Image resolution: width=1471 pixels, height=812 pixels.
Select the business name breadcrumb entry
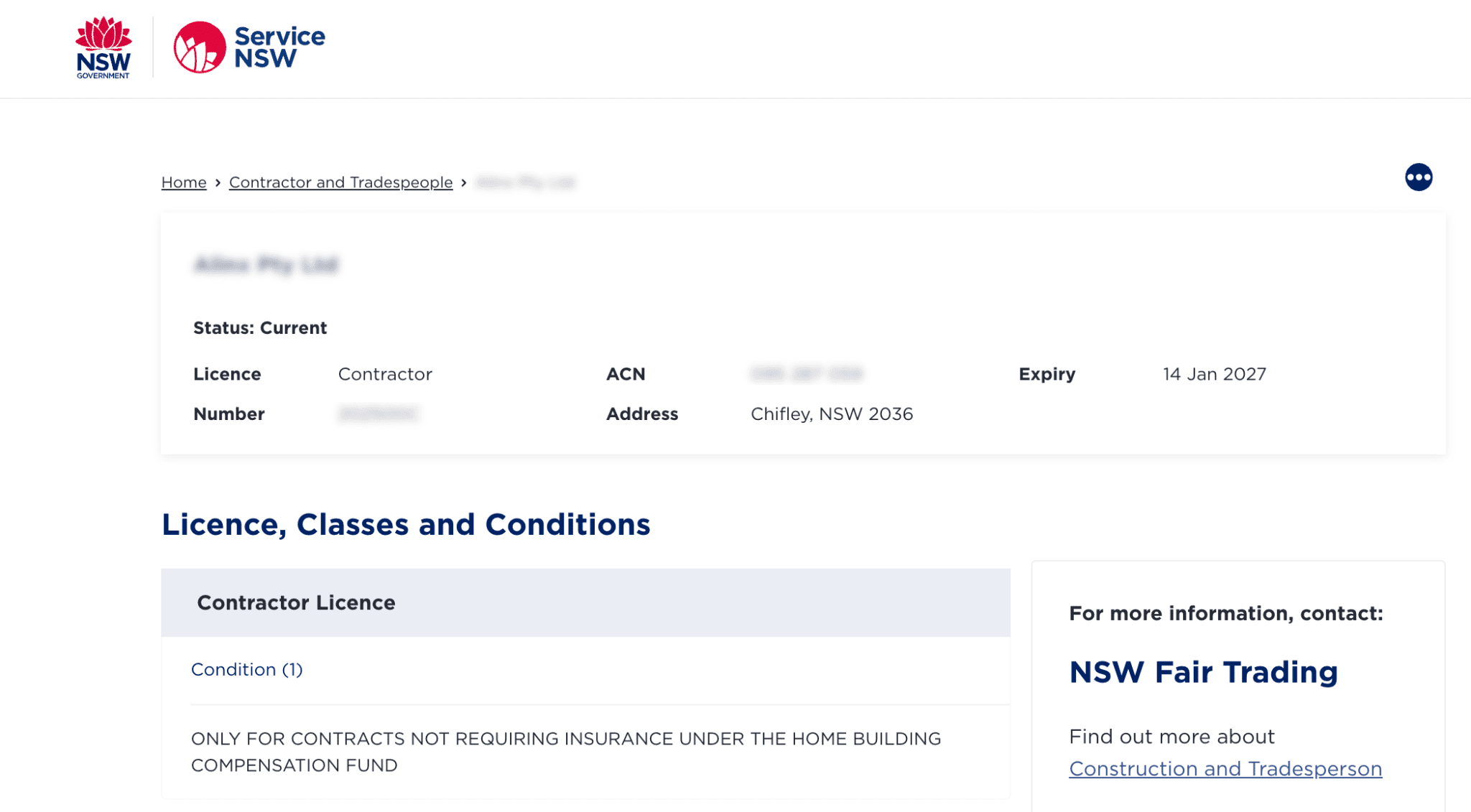click(x=525, y=182)
